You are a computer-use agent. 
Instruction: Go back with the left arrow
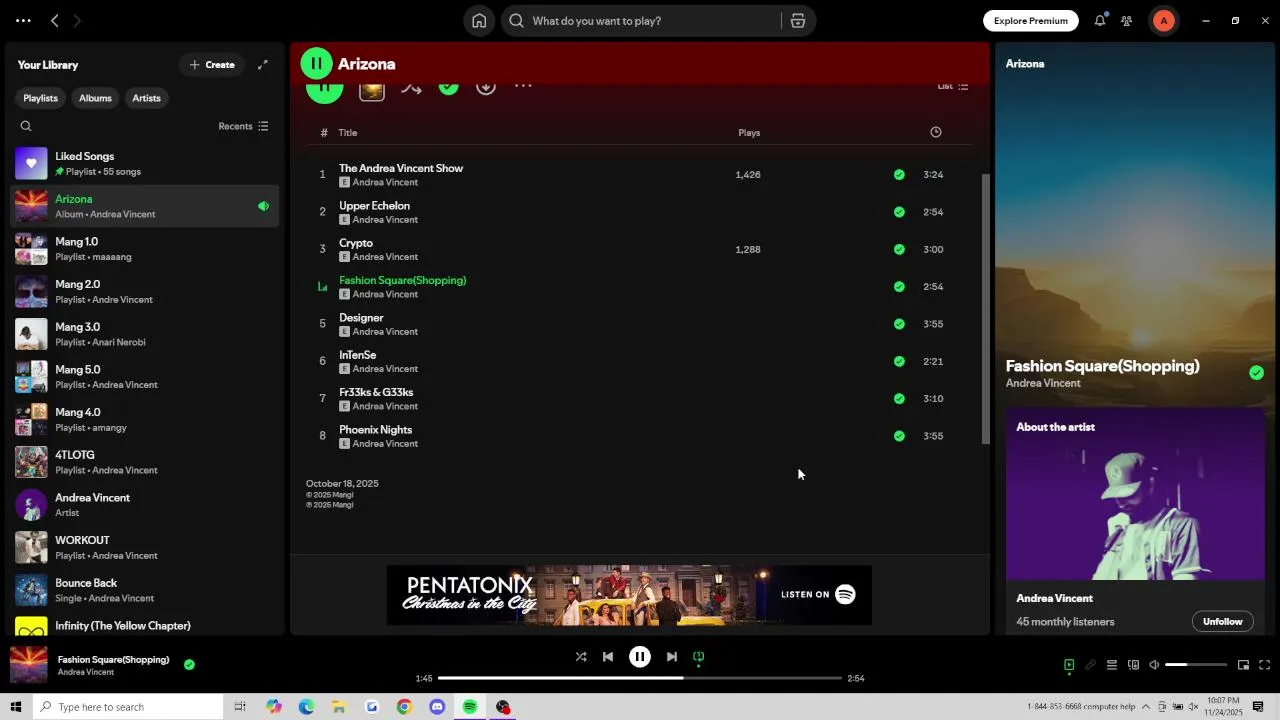pyautogui.click(x=55, y=21)
